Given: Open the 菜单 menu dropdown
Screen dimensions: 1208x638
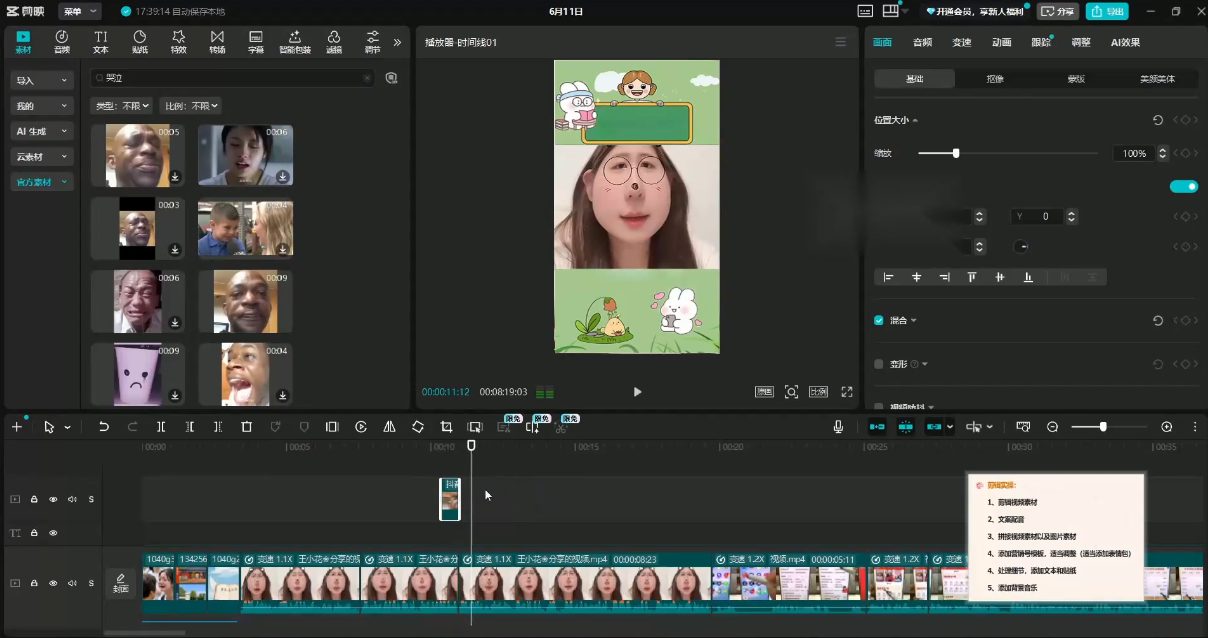Looking at the screenshot, I should pos(79,11).
